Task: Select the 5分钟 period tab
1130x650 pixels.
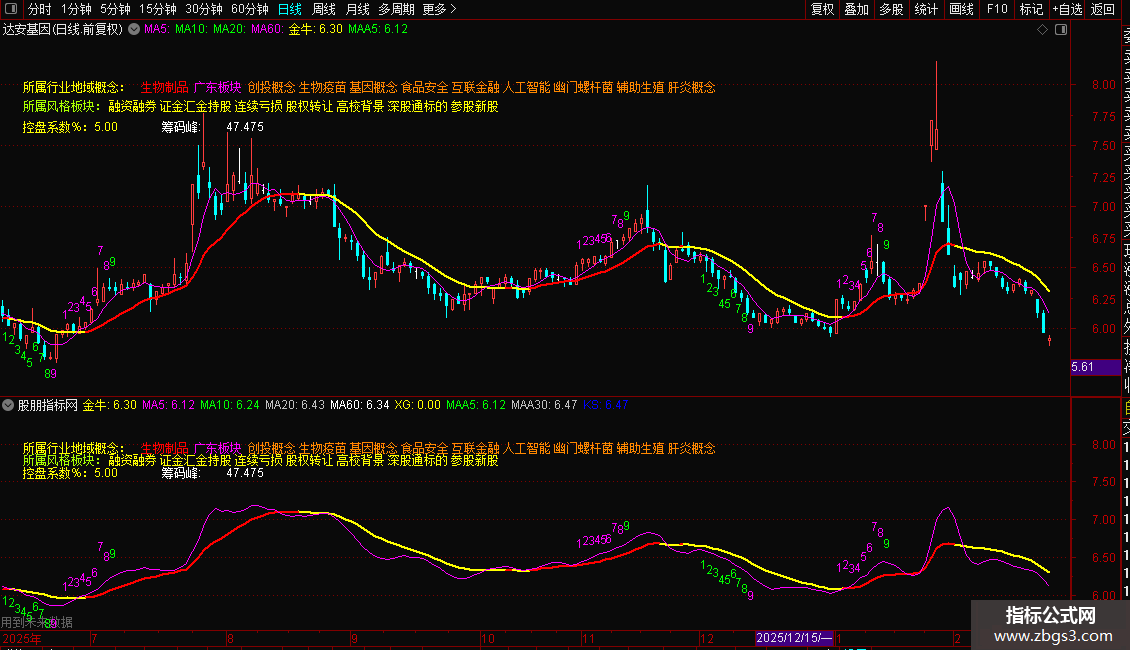Action: click(x=115, y=9)
